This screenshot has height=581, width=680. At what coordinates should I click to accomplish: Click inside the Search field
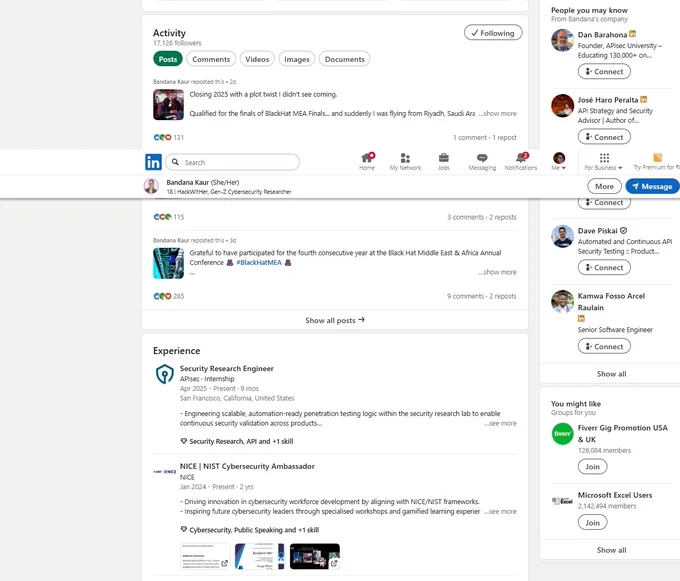(x=232, y=162)
